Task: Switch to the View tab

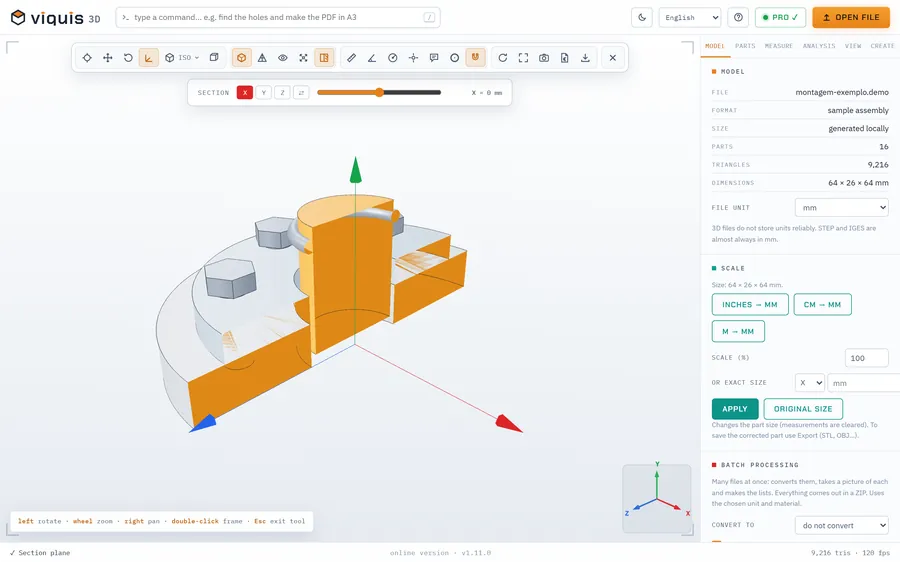Action: (x=853, y=46)
